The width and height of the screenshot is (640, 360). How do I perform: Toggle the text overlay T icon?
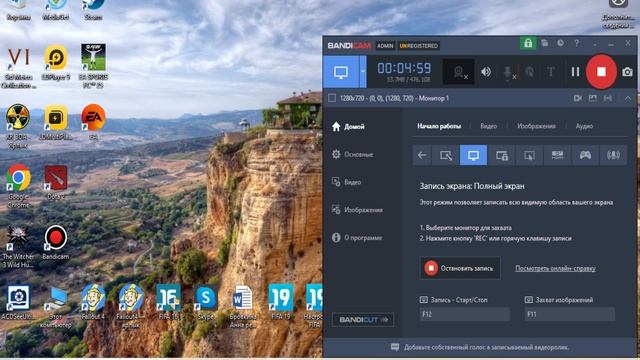550,72
